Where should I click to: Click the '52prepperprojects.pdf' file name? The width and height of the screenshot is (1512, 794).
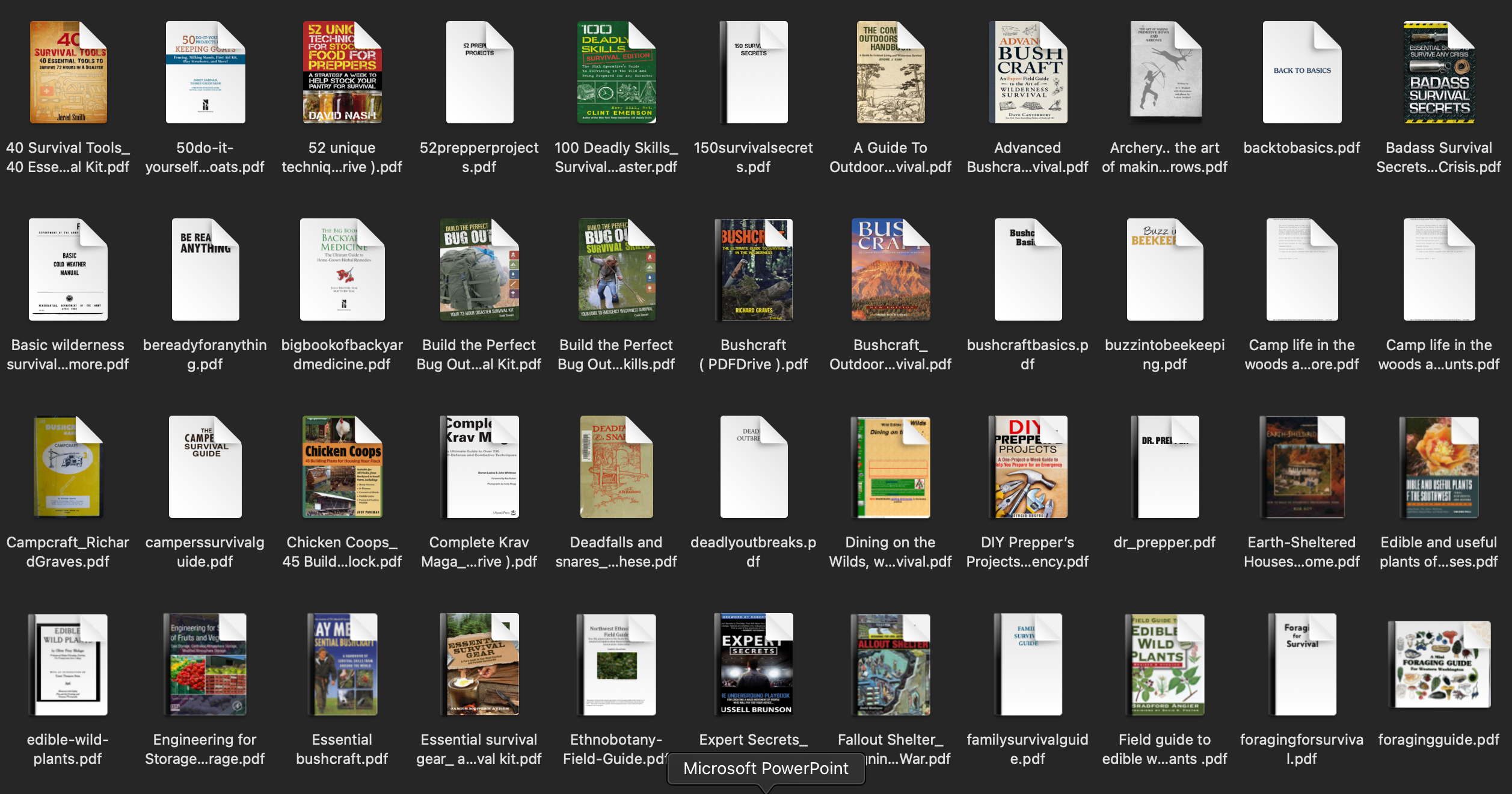[x=479, y=157]
